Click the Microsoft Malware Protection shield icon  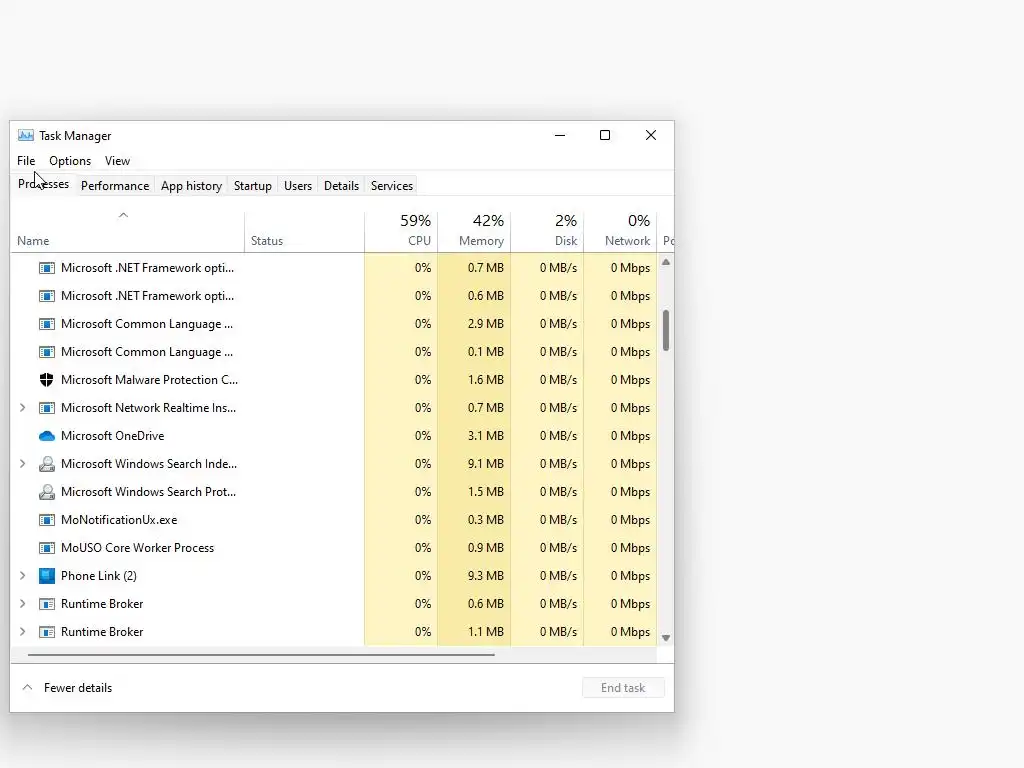tap(46, 379)
